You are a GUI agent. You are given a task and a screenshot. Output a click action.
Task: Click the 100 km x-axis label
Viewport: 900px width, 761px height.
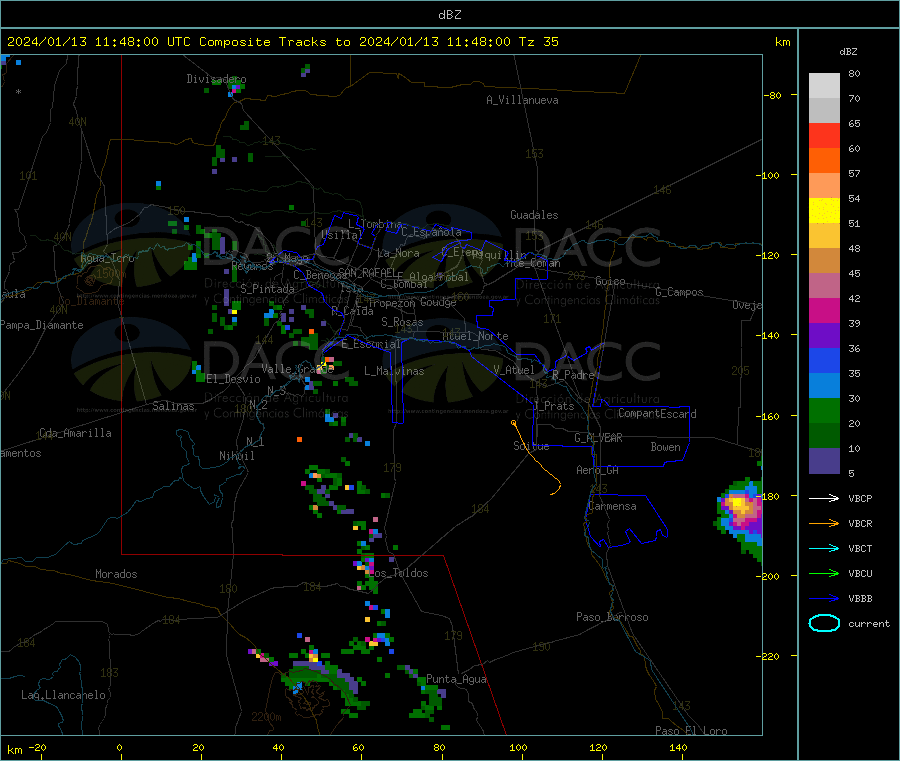click(x=518, y=747)
